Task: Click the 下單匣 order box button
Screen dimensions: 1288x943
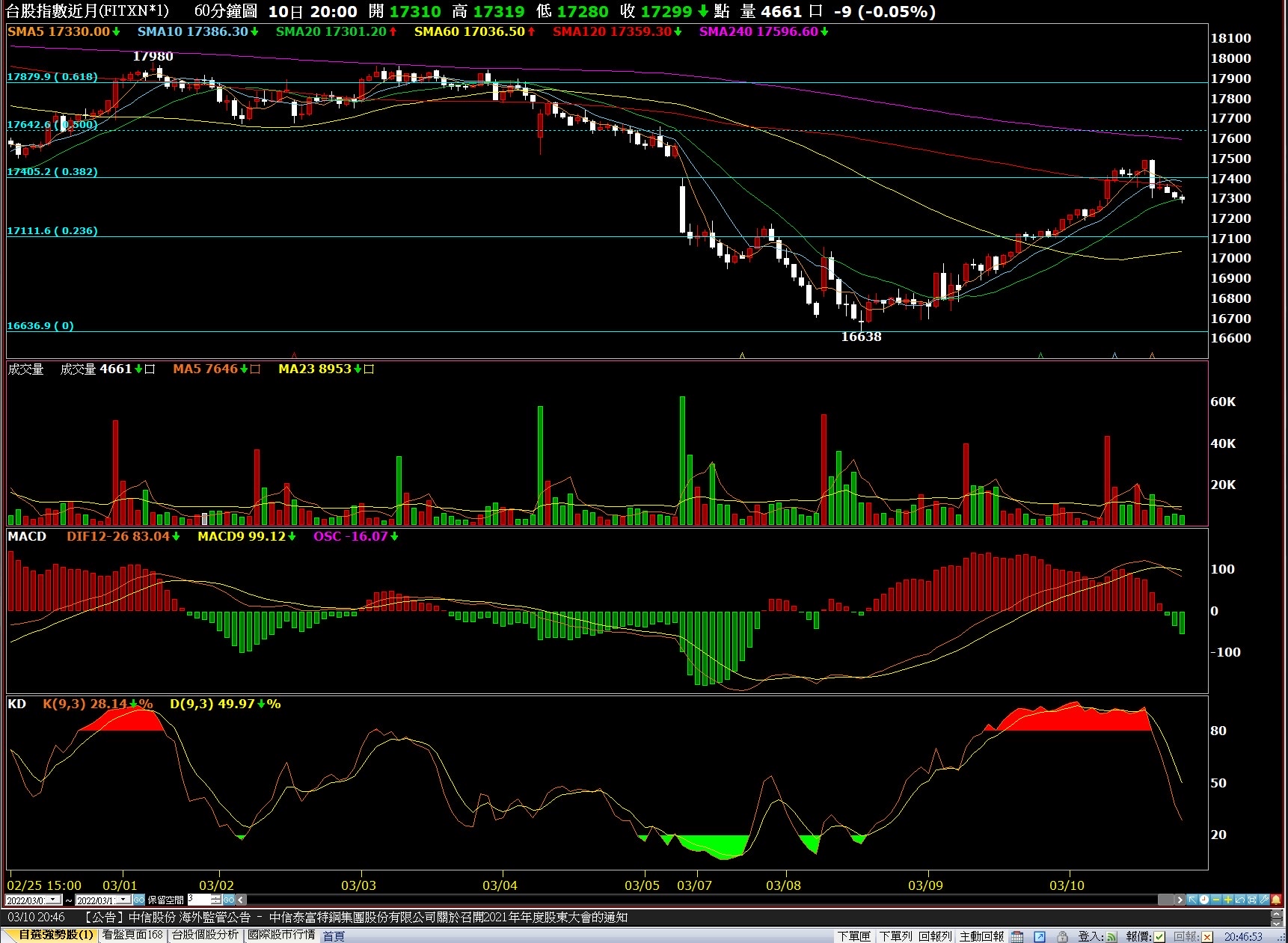Action: [853, 936]
